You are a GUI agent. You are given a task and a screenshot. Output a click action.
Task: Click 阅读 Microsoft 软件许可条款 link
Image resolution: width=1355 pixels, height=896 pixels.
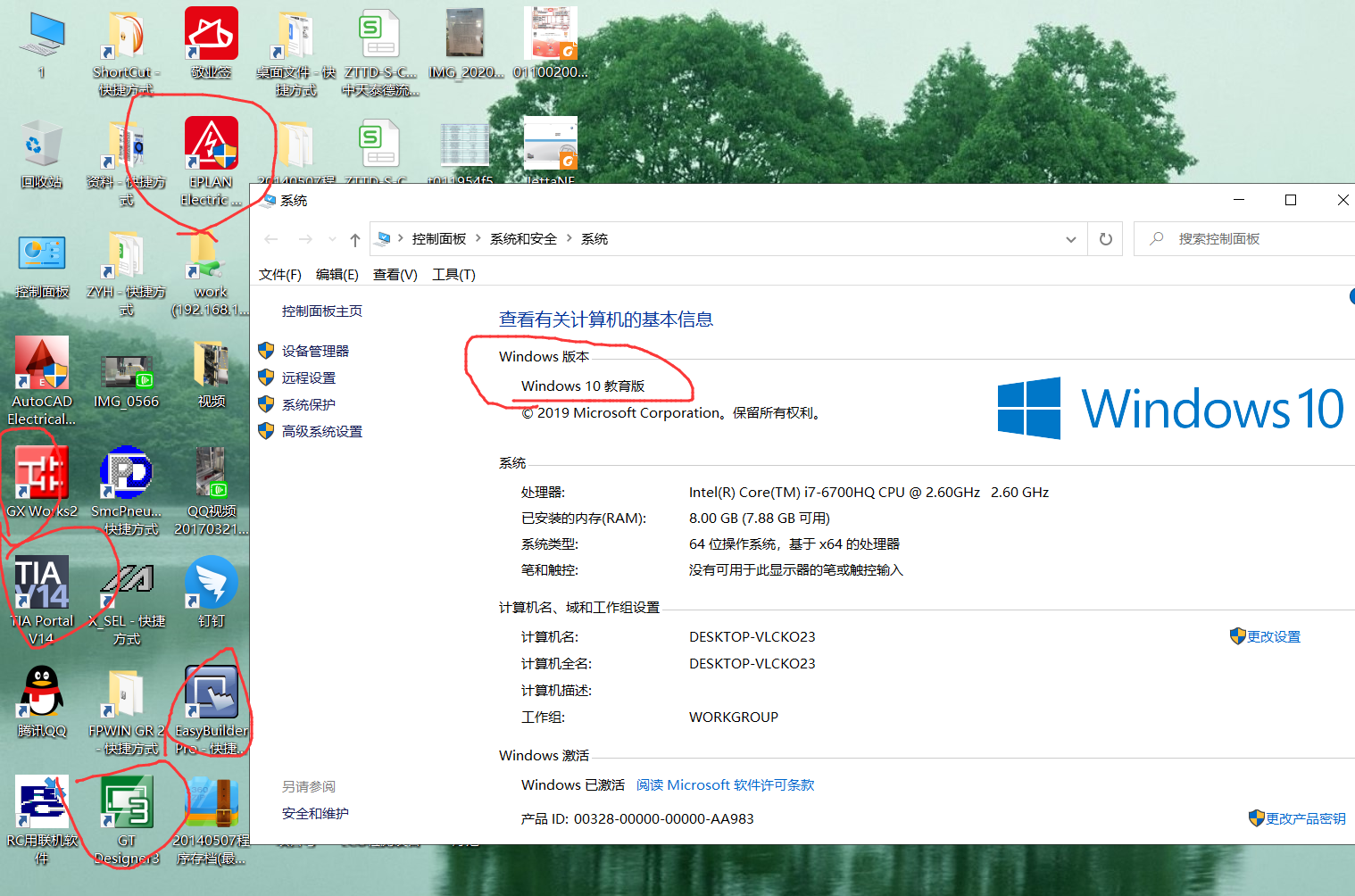click(x=725, y=784)
